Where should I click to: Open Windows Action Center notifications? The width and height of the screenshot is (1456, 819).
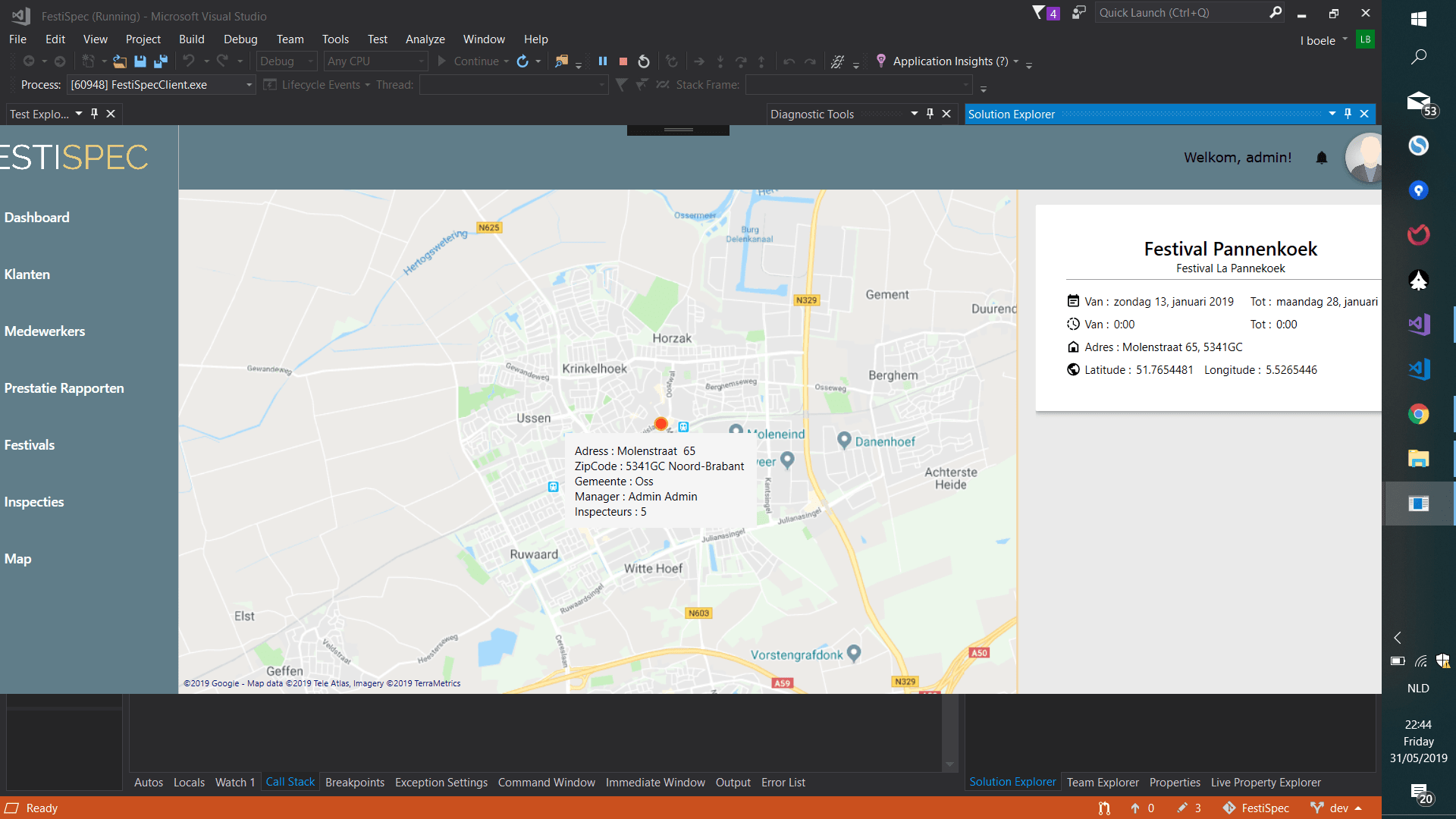(x=1419, y=793)
